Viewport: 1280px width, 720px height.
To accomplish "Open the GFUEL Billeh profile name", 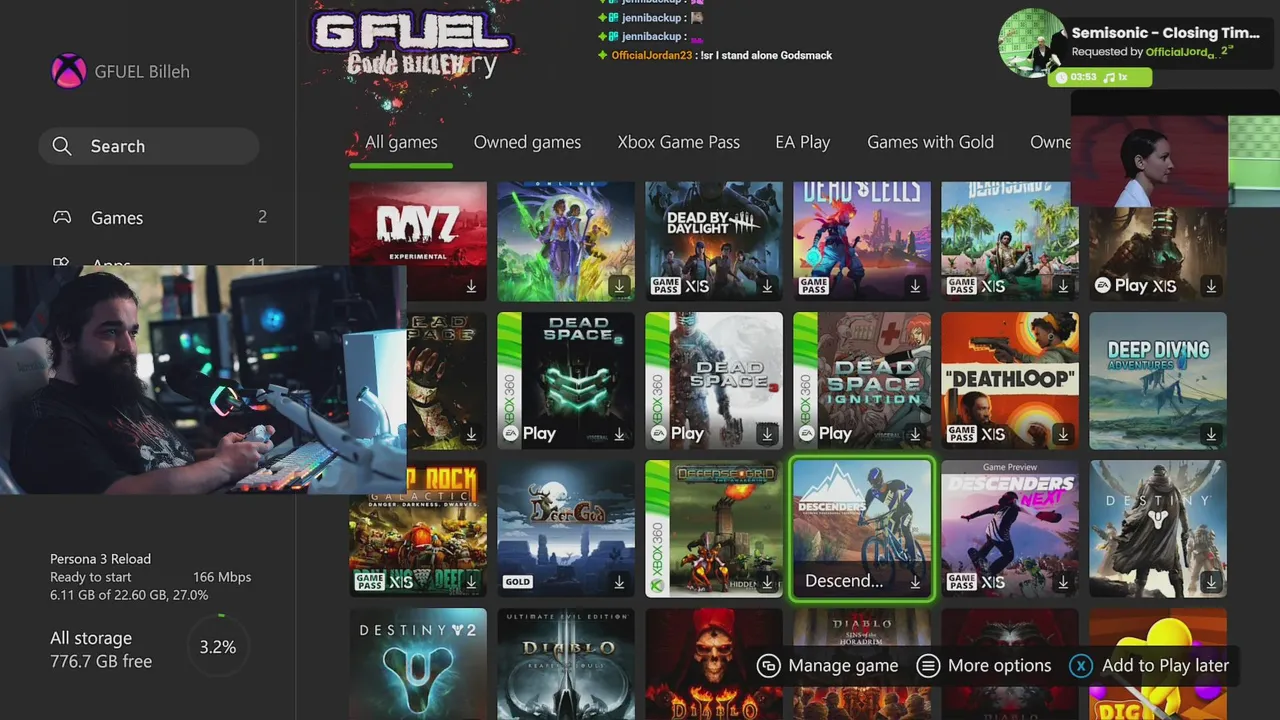I will coord(142,71).
